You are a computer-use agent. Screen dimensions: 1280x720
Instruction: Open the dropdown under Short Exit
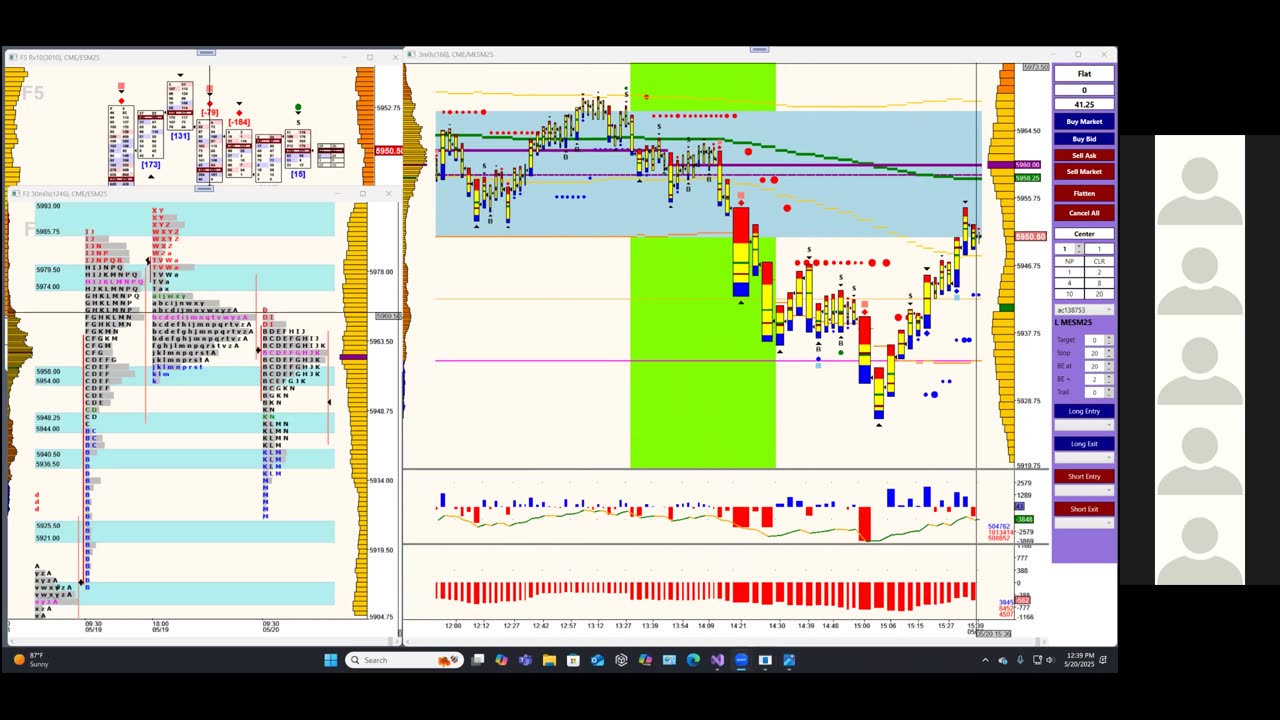(x=1084, y=523)
